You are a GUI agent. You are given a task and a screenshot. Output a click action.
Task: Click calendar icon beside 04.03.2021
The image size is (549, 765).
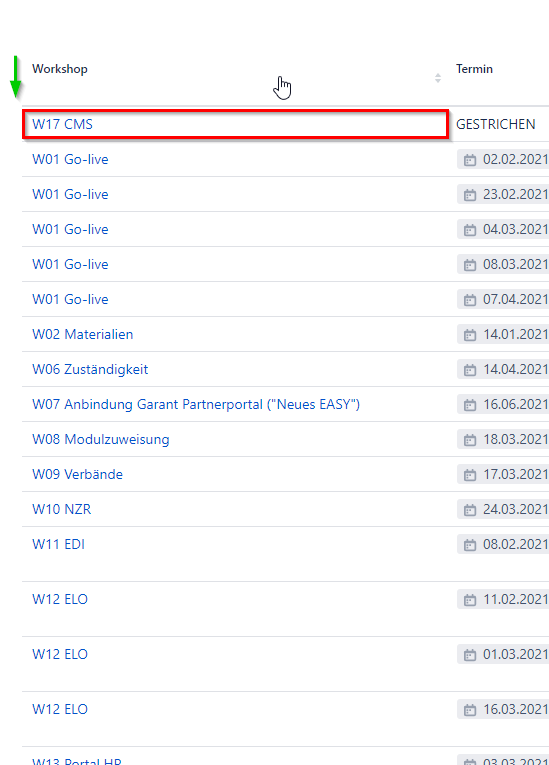[470, 230]
